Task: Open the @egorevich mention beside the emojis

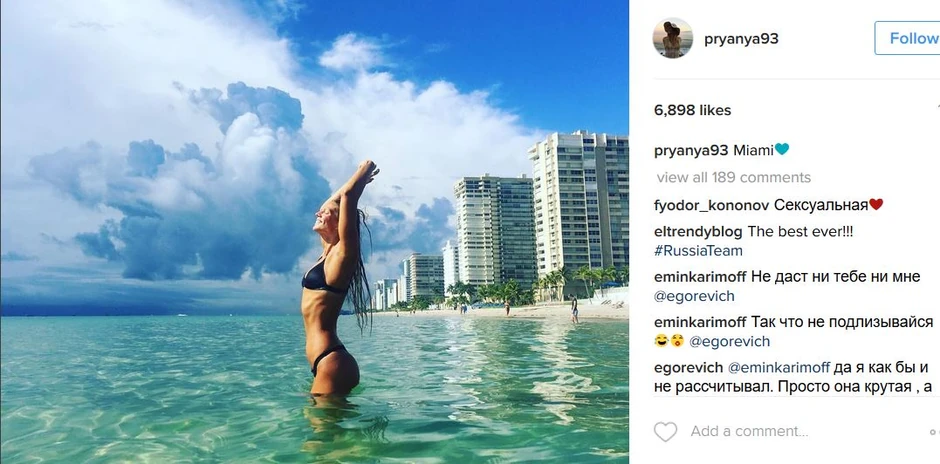Action: 730,342
